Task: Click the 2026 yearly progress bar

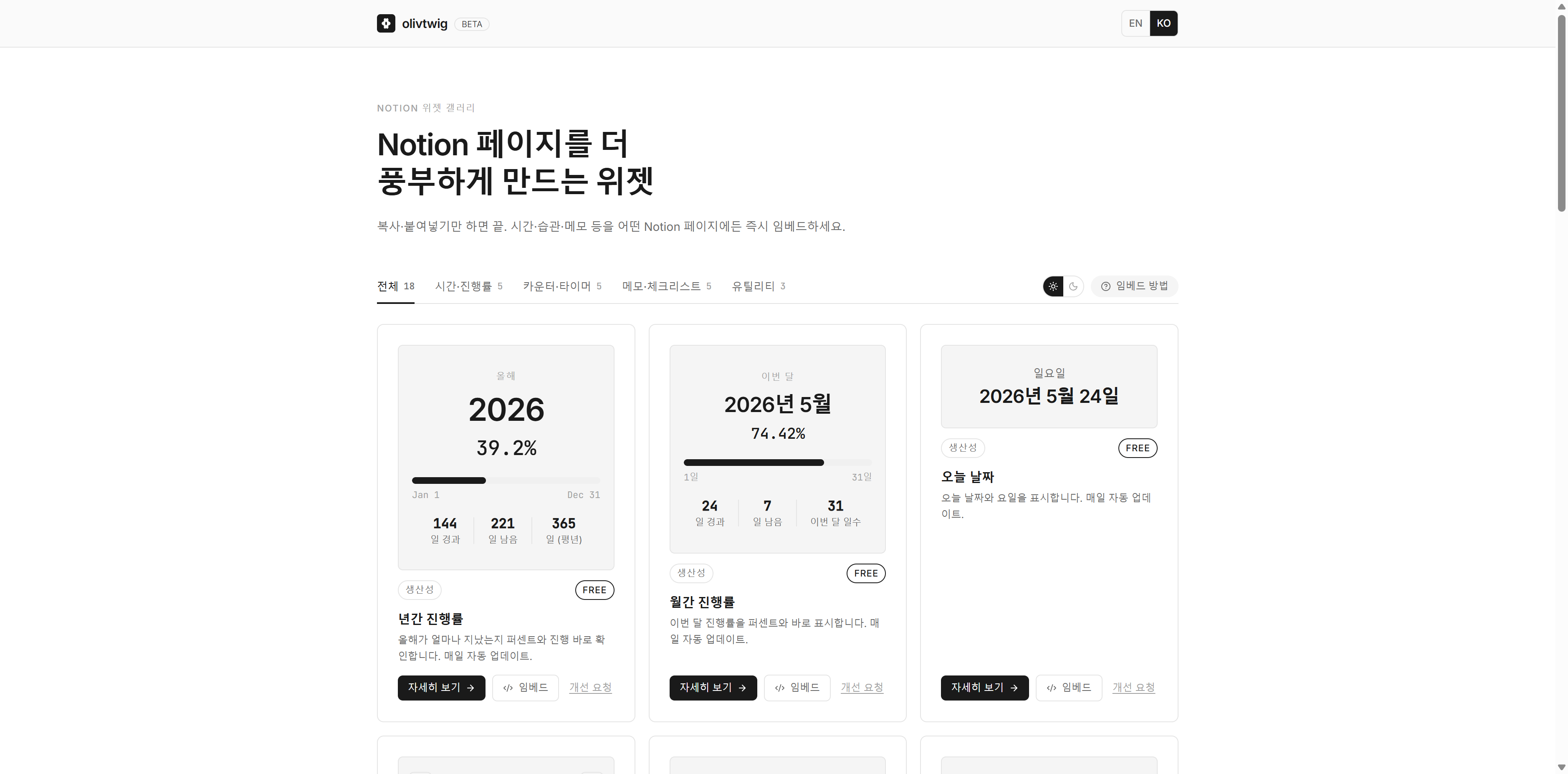Action: [x=506, y=480]
